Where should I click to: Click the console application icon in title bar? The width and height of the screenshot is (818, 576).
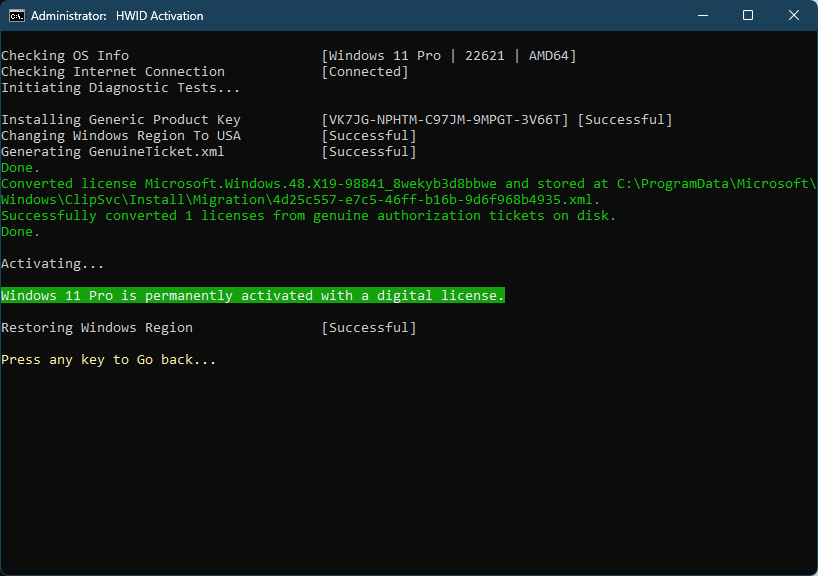pos(16,15)
